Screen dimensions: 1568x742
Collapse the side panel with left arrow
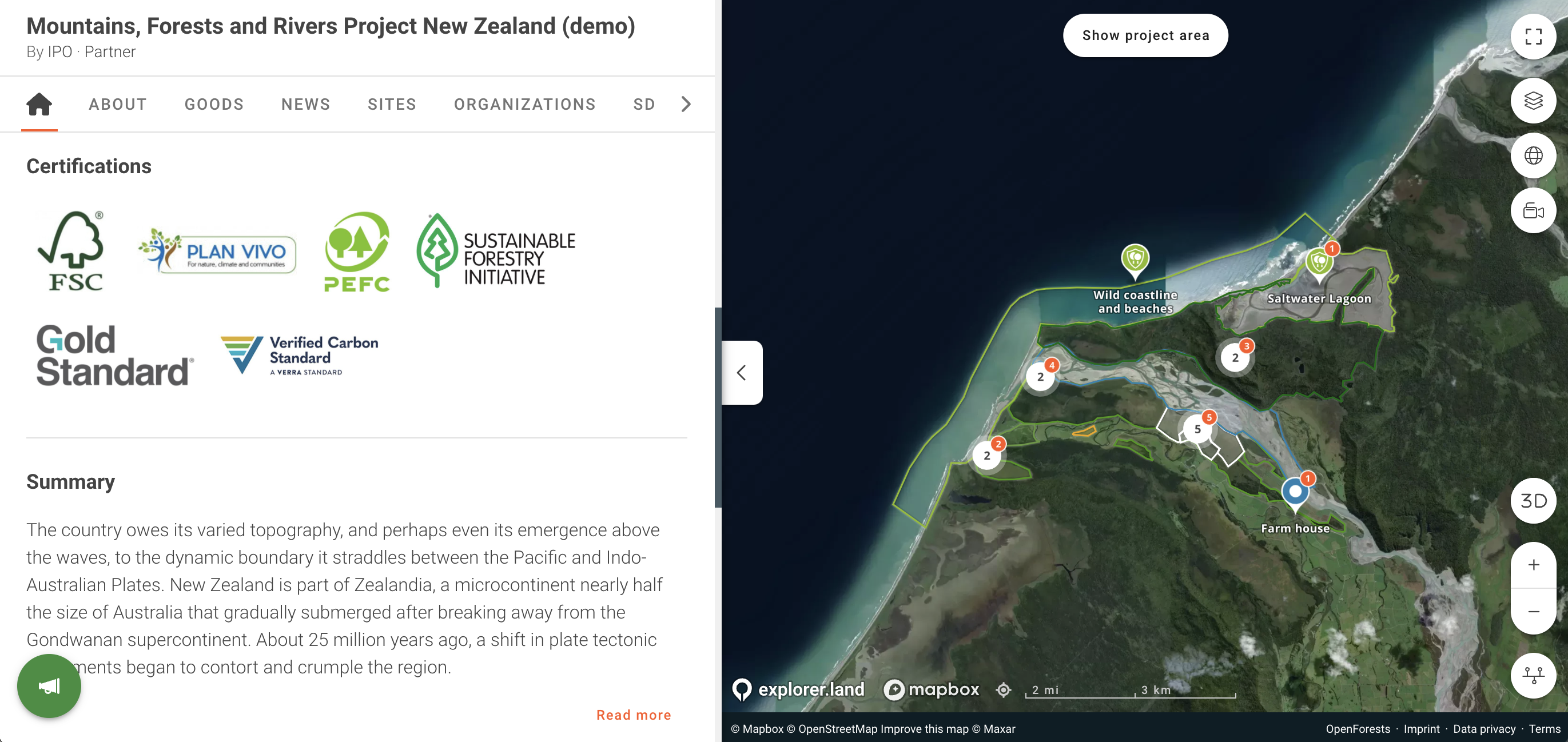point(741,373)
